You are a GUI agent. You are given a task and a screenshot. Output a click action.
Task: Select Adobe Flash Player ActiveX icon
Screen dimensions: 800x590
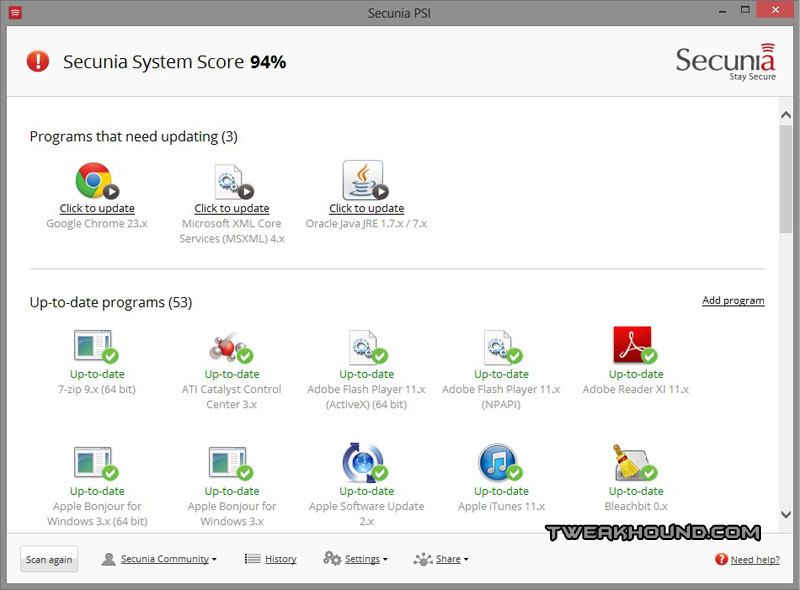point(367,347)
